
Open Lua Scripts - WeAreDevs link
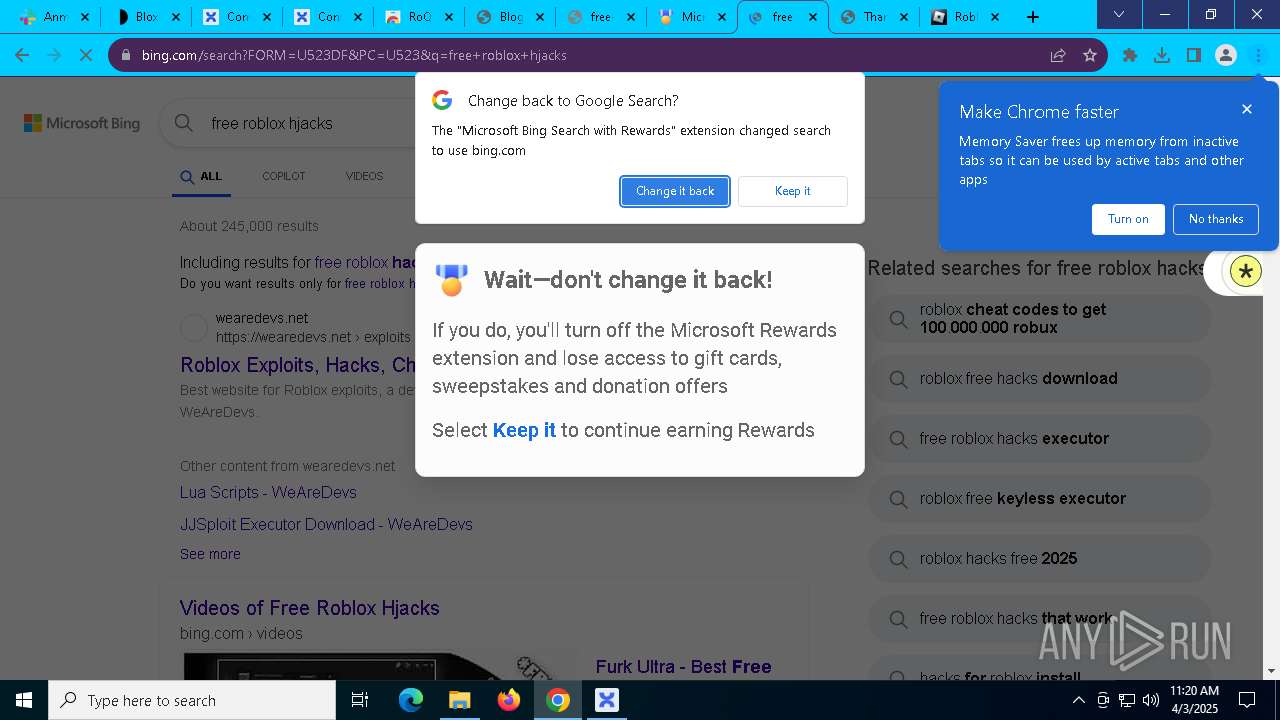click(x=268, y=492)
